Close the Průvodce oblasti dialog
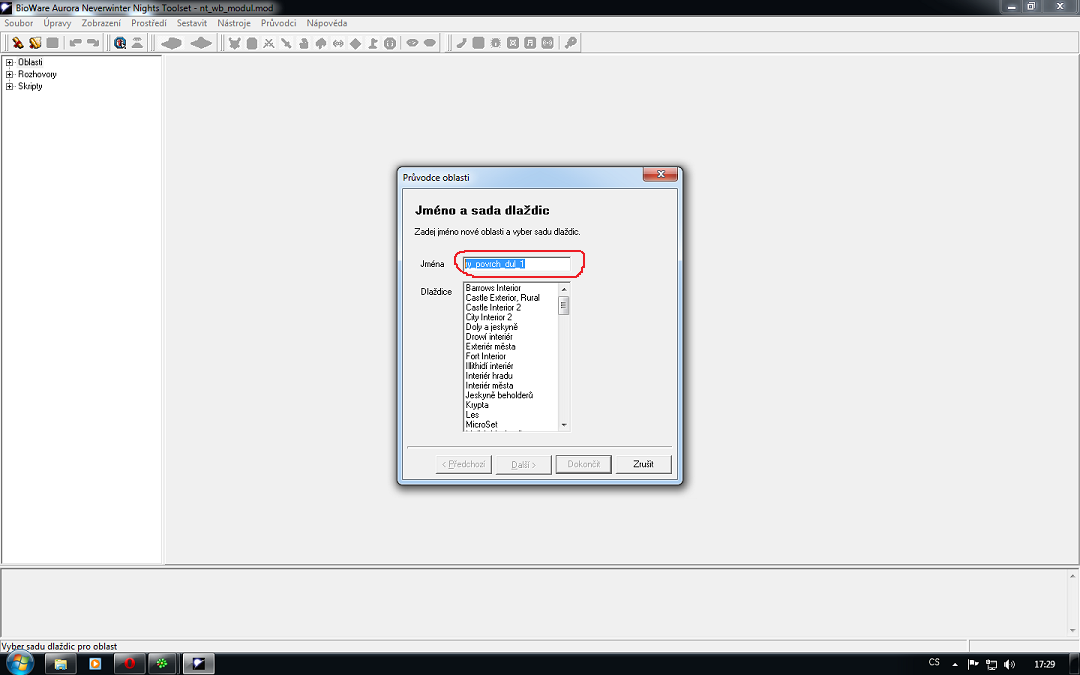The image size is (1080, 675). coord(660,176)
